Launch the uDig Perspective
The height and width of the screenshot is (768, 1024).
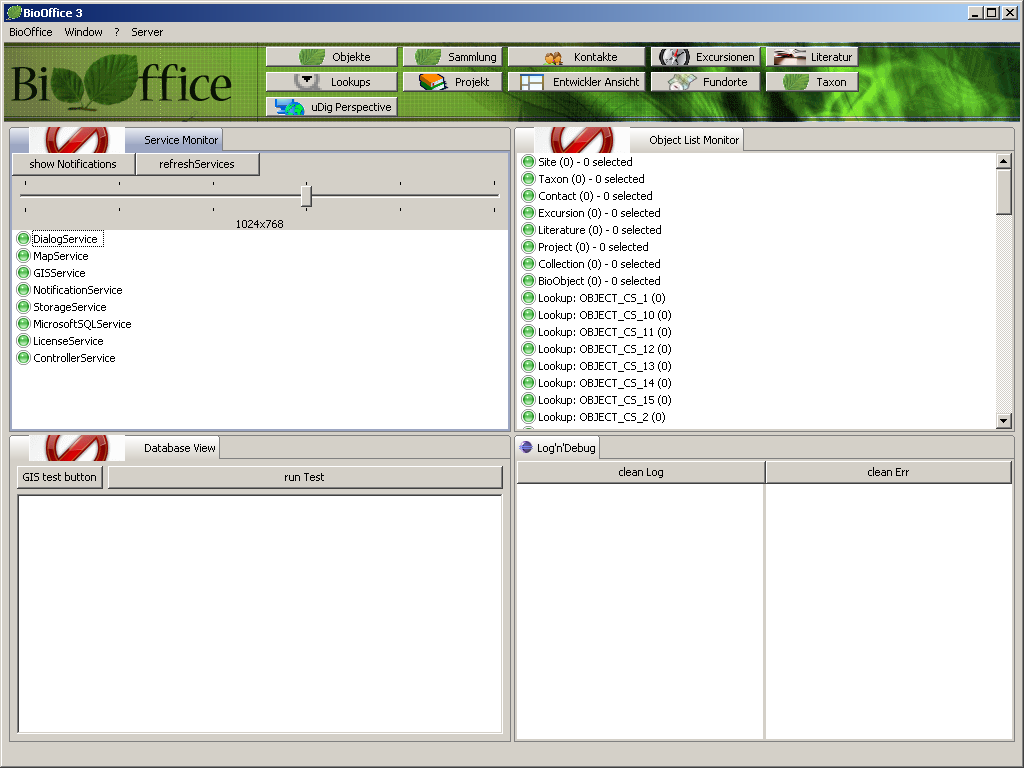[x=332, y=106]
